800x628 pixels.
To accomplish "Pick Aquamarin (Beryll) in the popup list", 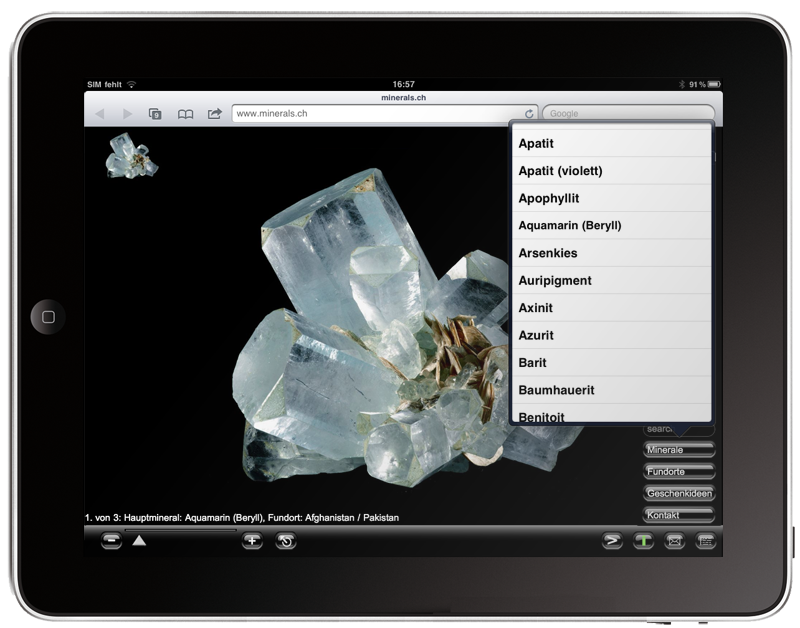I will point(611,225).
